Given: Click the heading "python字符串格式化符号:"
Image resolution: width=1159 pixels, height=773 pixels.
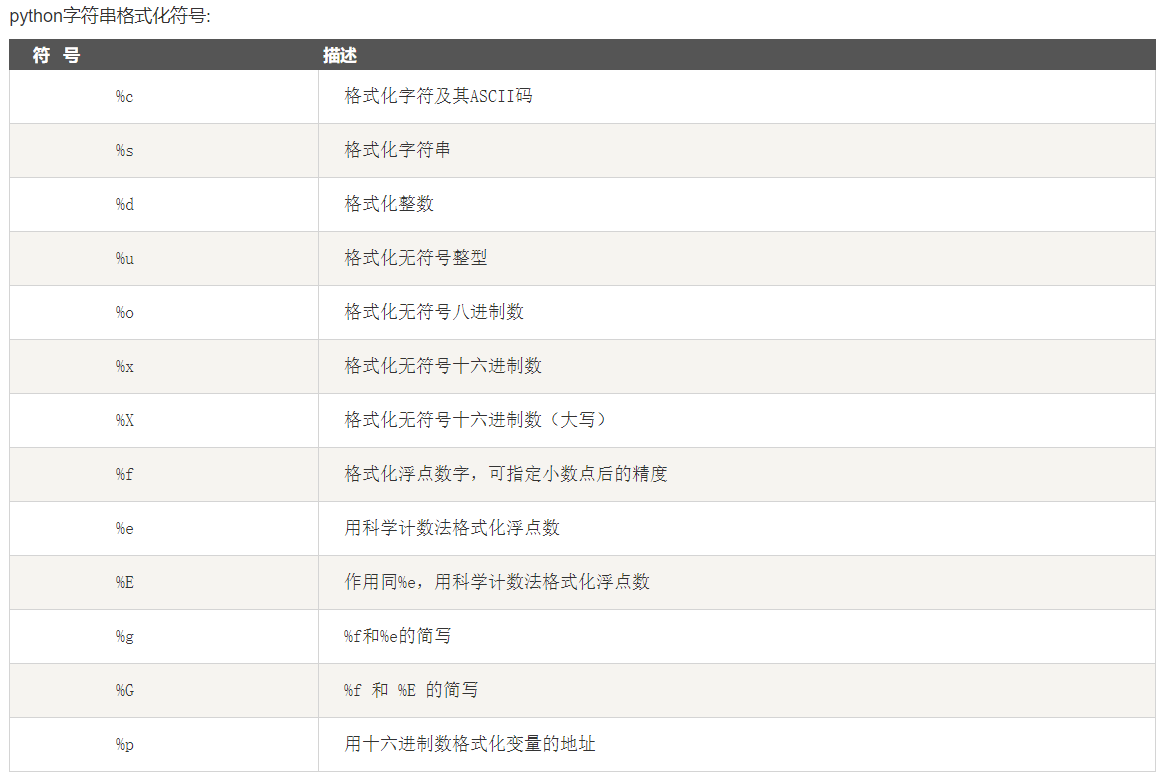Looking at the screenshot, I should pyautogui.click(x=110, y=16).
